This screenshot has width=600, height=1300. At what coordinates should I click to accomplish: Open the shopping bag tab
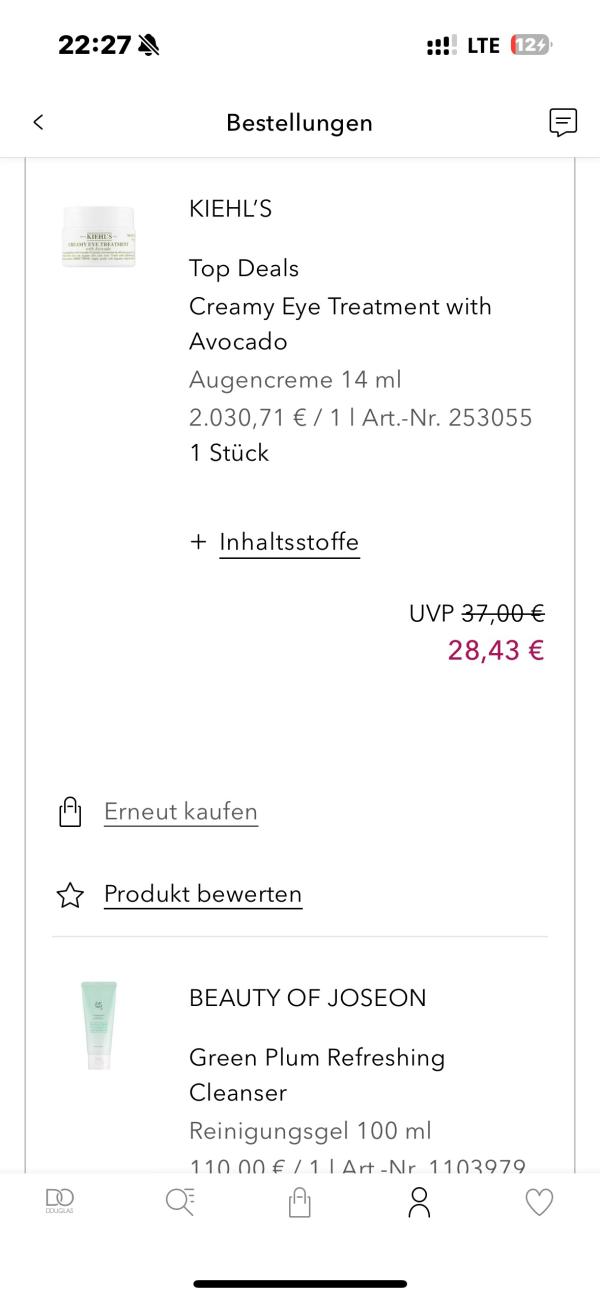point(300,1201)
